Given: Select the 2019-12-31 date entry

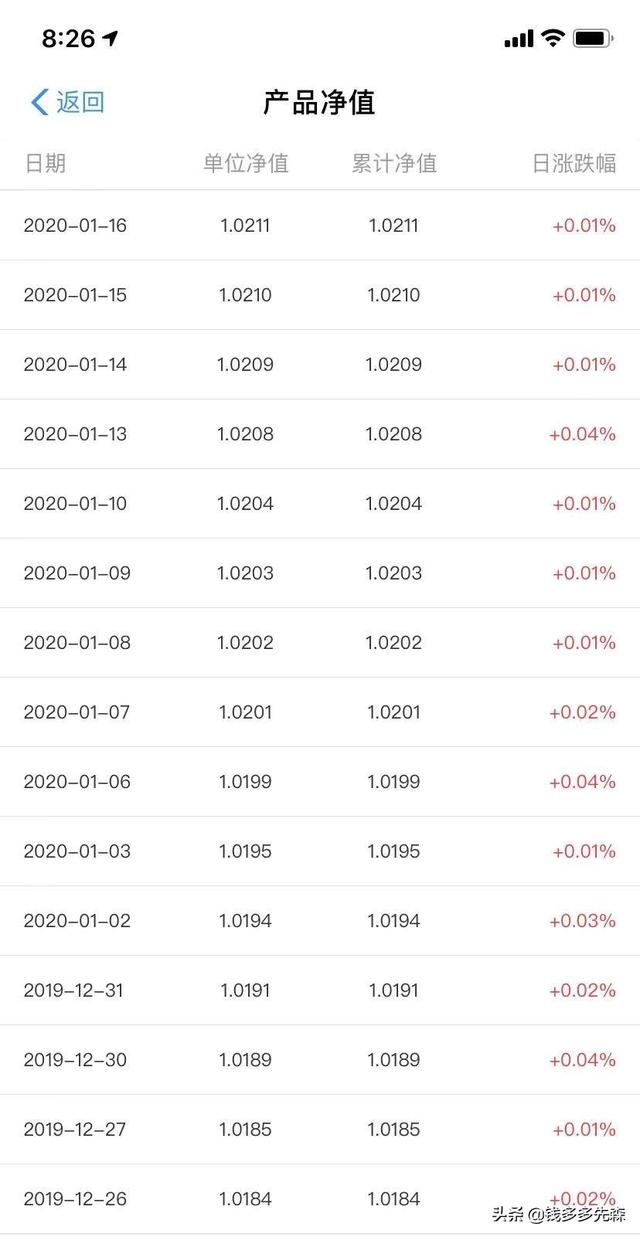Looking at the screenshot, I should (x=73, y=990).
